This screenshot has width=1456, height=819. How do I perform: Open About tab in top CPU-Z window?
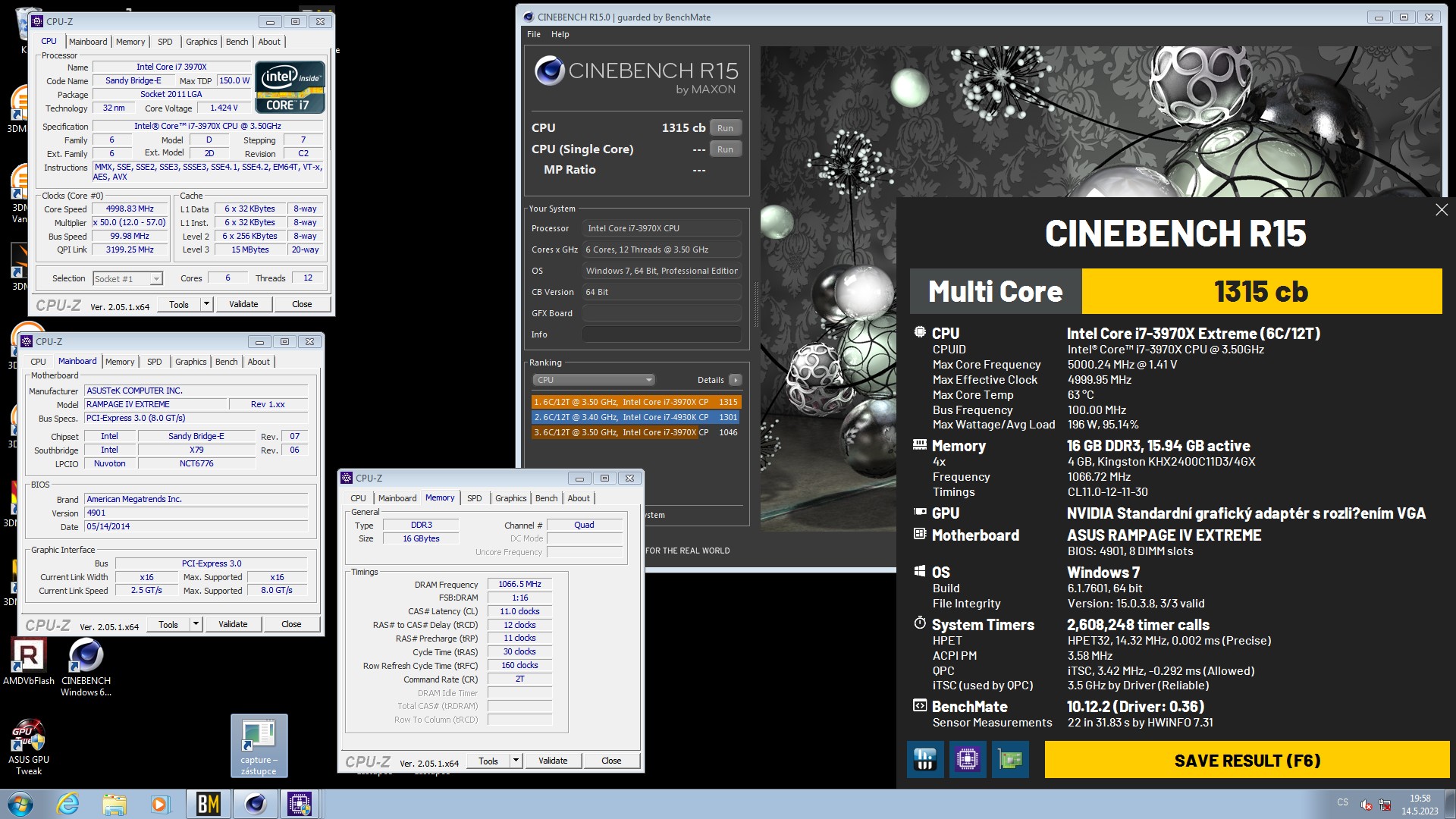click(x=269, y=42)
